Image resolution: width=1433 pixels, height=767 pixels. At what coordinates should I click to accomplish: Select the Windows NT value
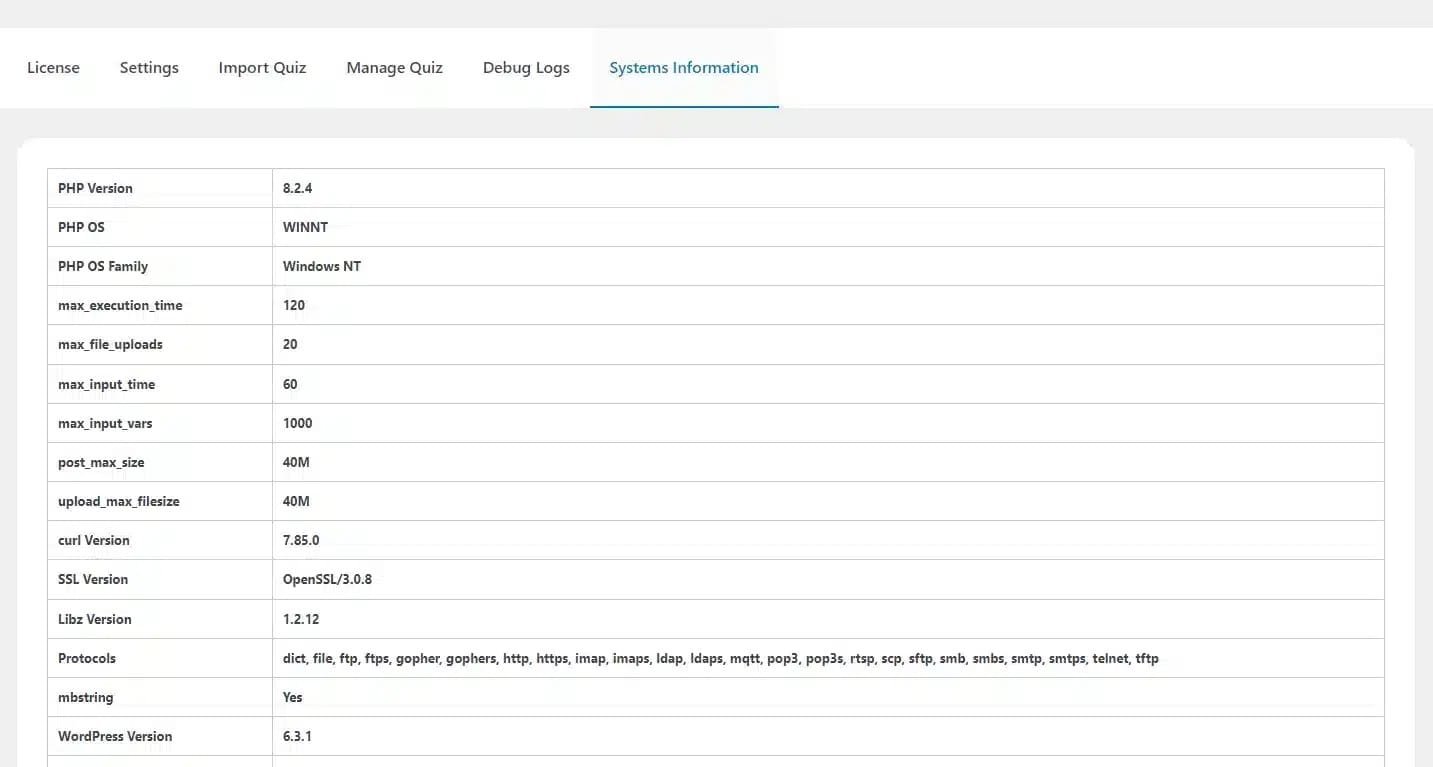(322, 266)
